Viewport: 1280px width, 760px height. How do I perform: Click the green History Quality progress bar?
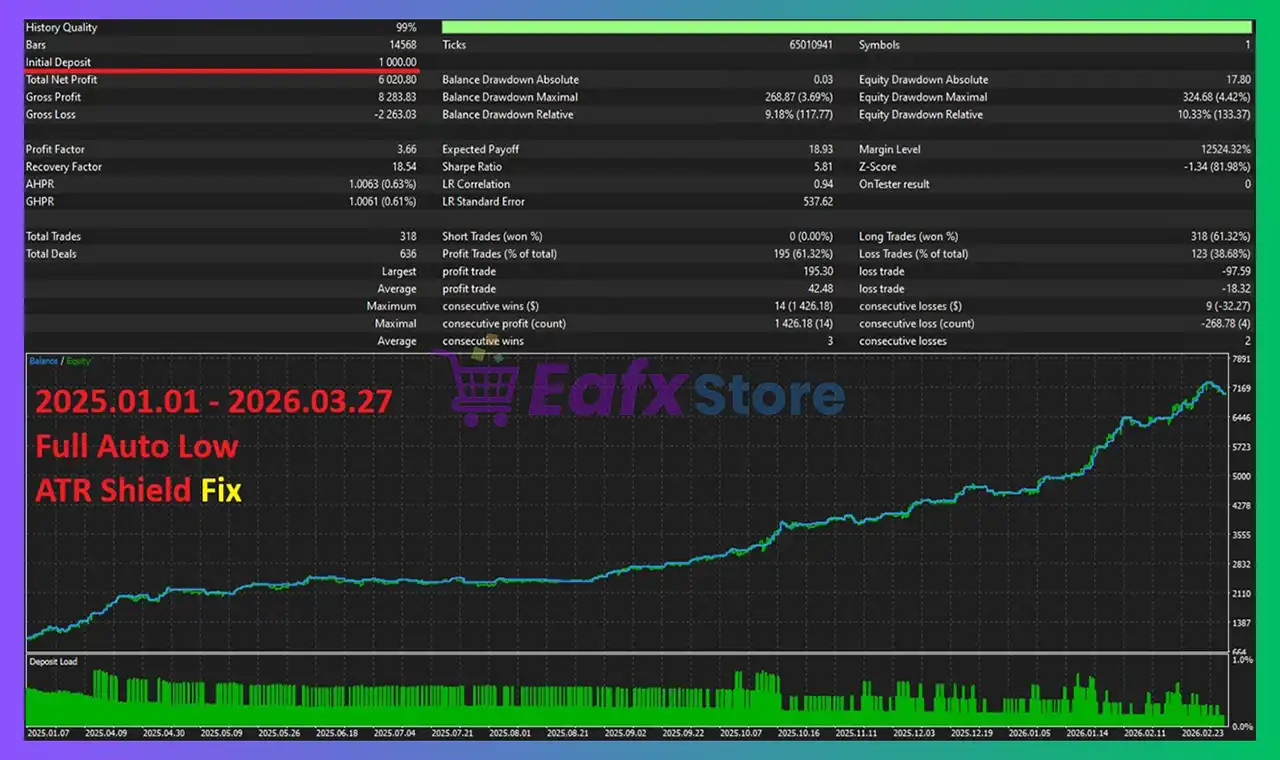(x=846, y=27)
